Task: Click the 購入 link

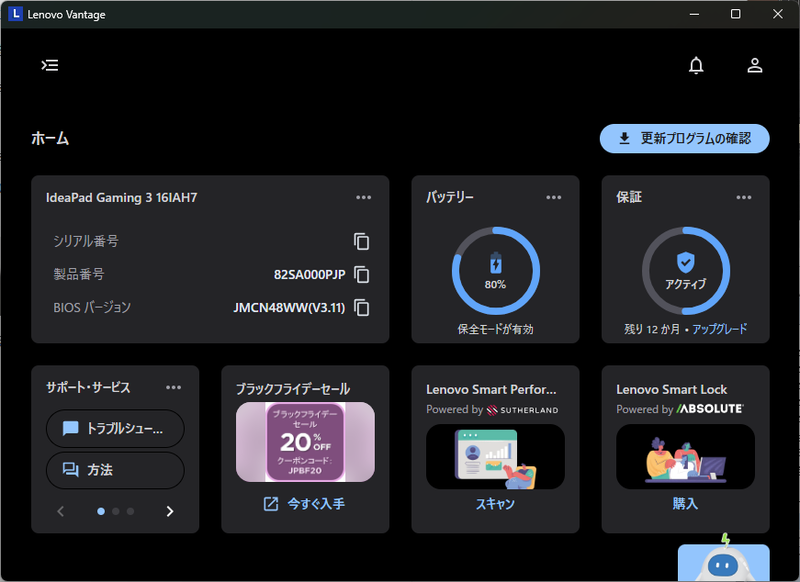Action: pos(685,504)
